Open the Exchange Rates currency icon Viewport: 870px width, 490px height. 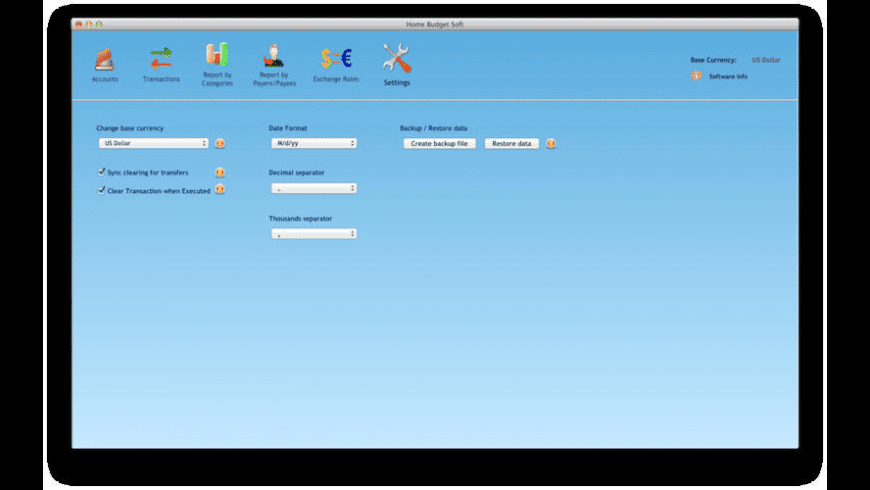[336, 58]
